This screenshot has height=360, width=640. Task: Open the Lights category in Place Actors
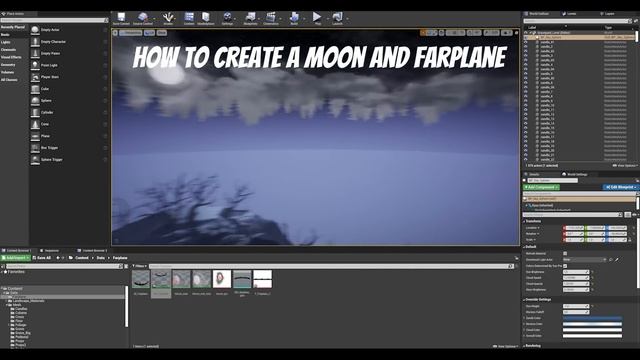(6, 42)
